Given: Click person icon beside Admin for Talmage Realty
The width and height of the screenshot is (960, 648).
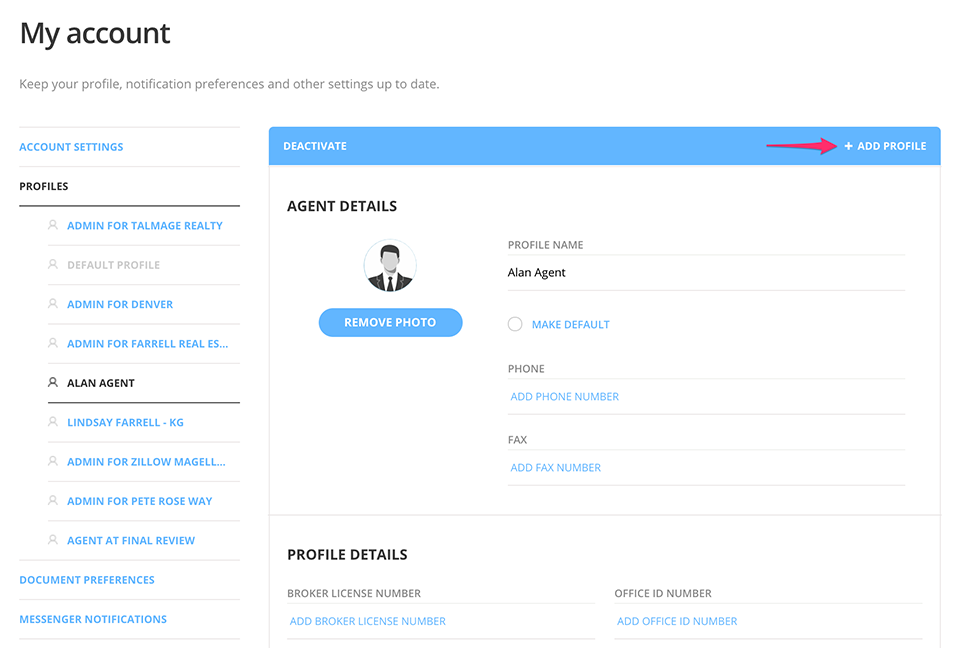Looking at the screenshot, I should point(53,226).
